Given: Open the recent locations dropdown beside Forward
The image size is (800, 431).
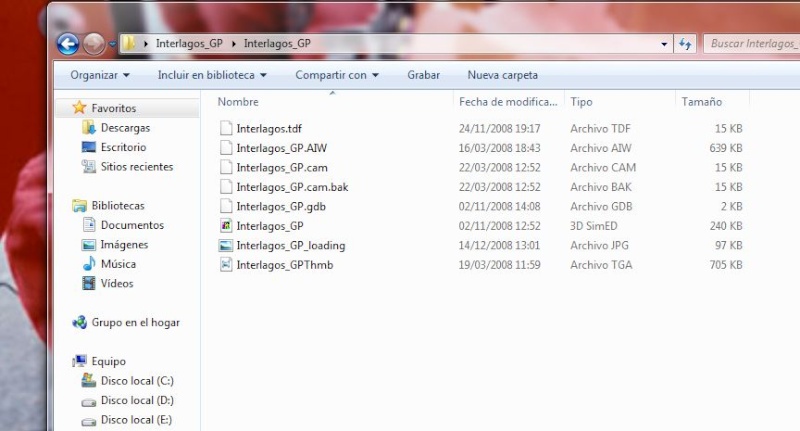Looking at the screenshot, I should coord(113,44).
